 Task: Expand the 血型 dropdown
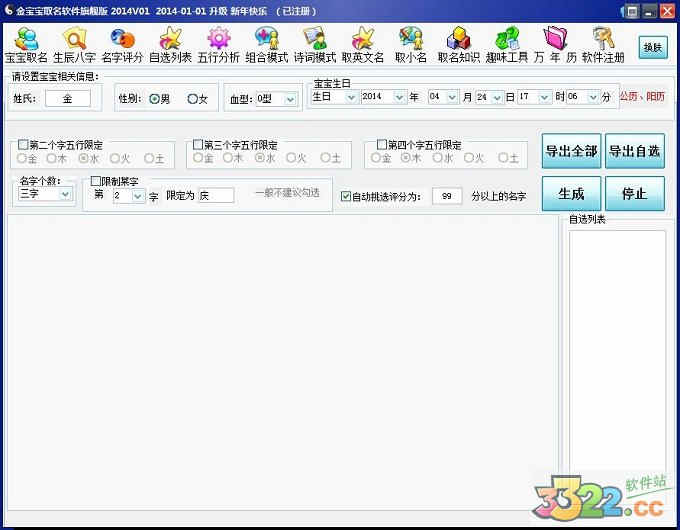[290, 99]
